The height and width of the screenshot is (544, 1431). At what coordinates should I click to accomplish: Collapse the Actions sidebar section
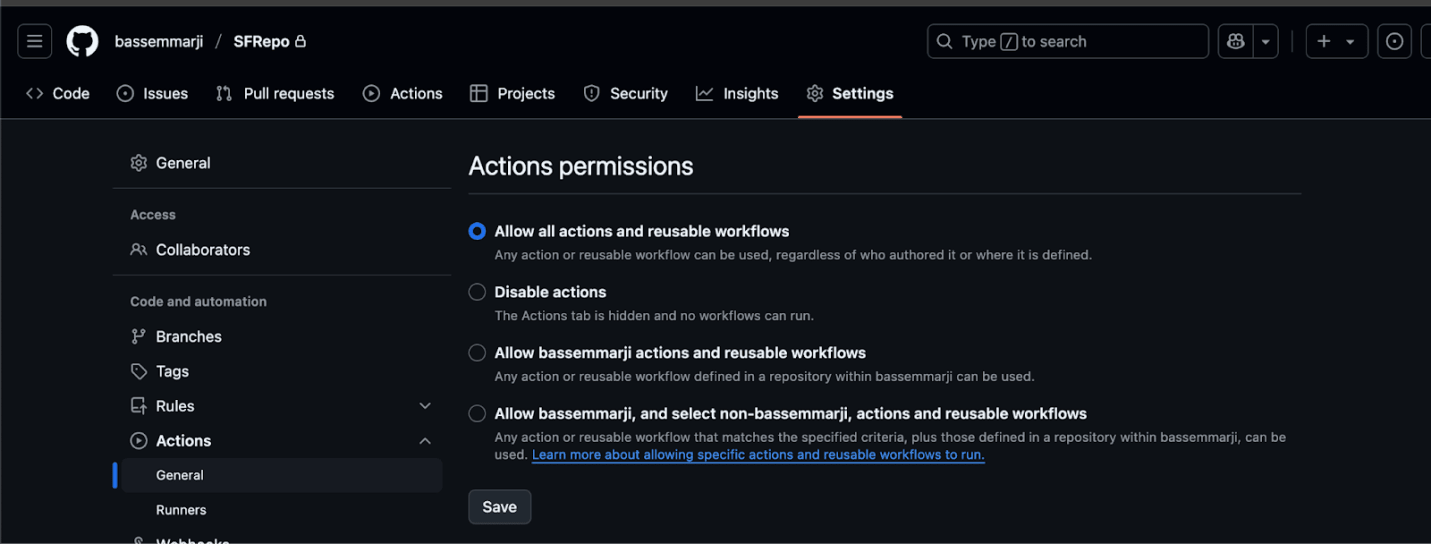(x=425, y=441)
